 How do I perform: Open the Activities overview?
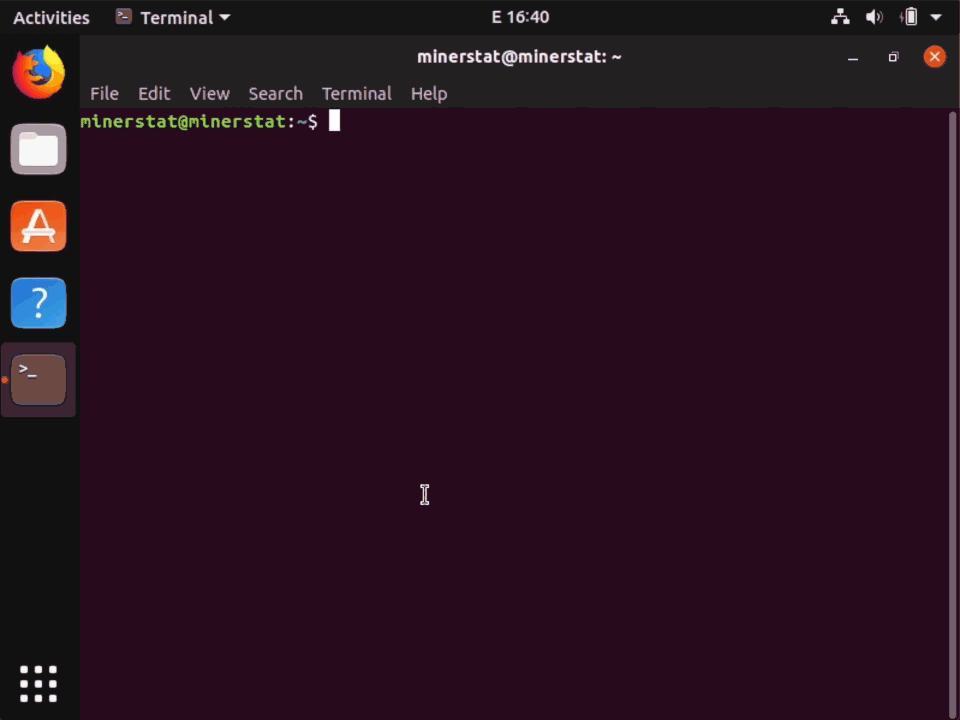(x=51, y=17)
